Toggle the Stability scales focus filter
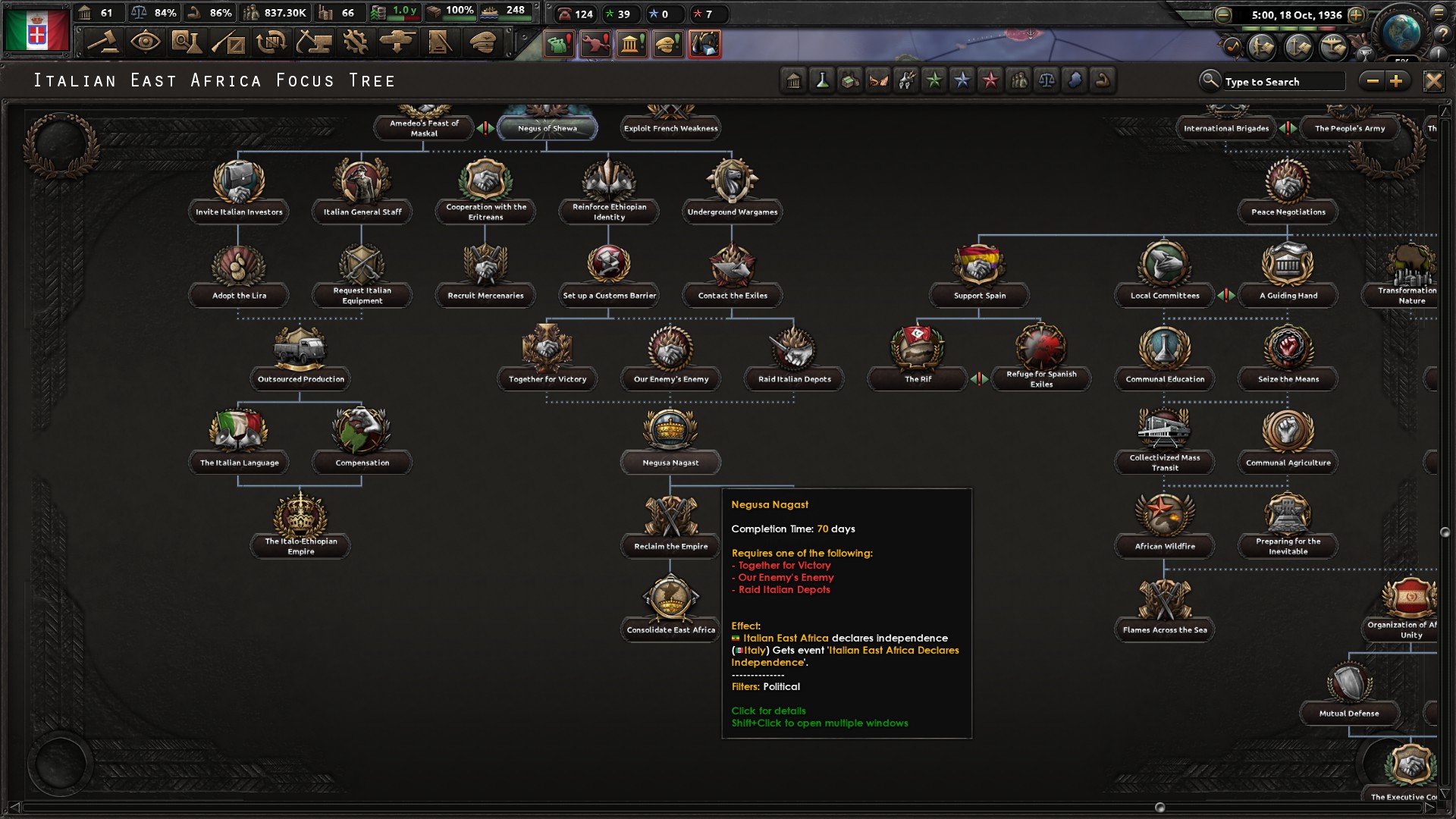 [1046, 80]
